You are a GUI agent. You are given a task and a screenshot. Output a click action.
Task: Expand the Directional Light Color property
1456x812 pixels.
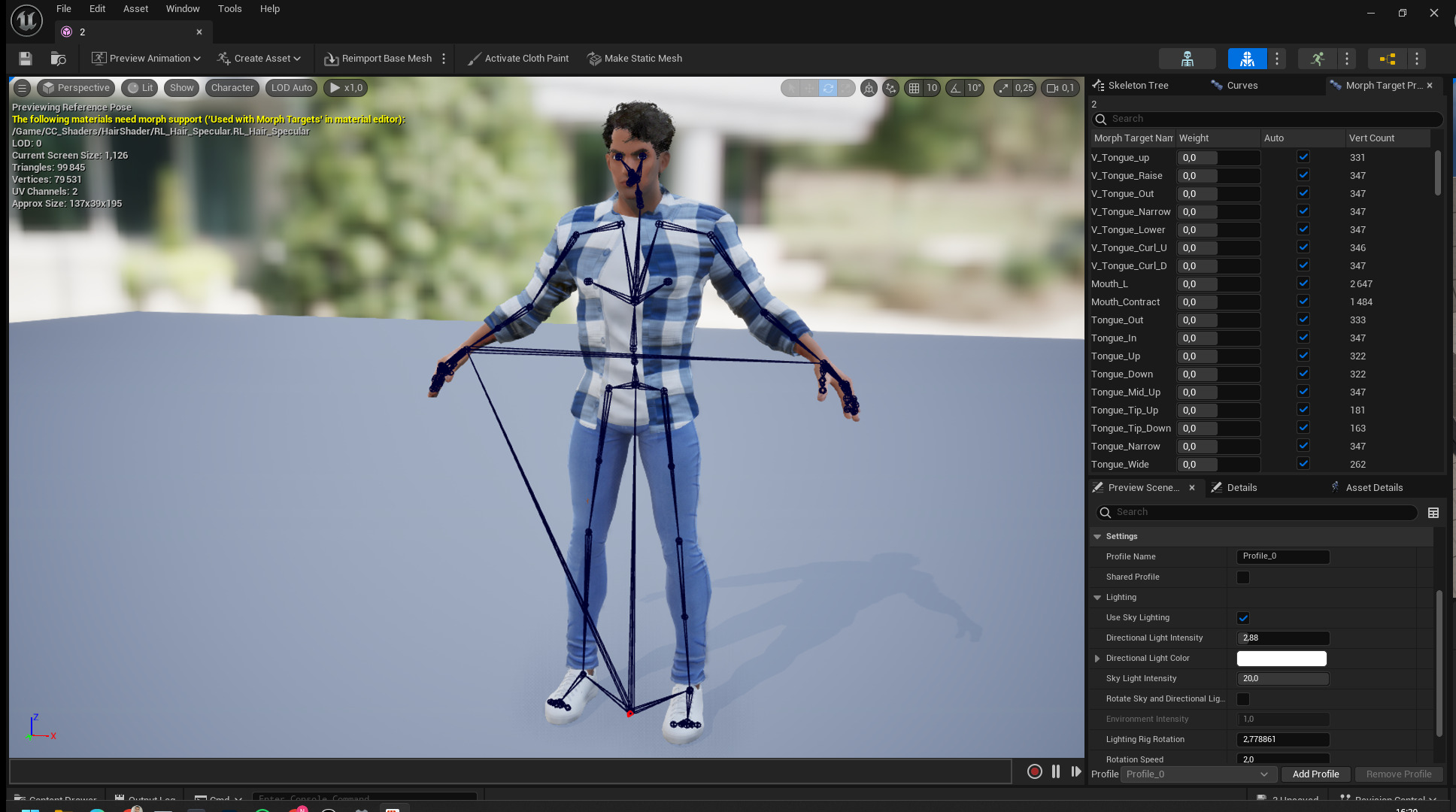(x=1097, y=659)
